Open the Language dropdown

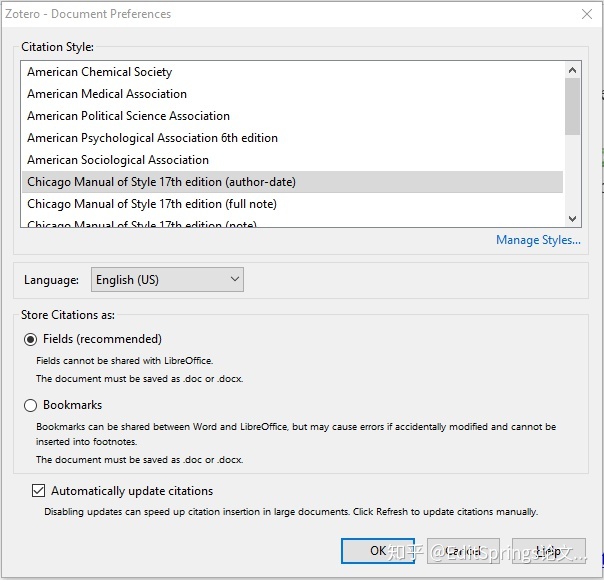click(x=167, y=280)
